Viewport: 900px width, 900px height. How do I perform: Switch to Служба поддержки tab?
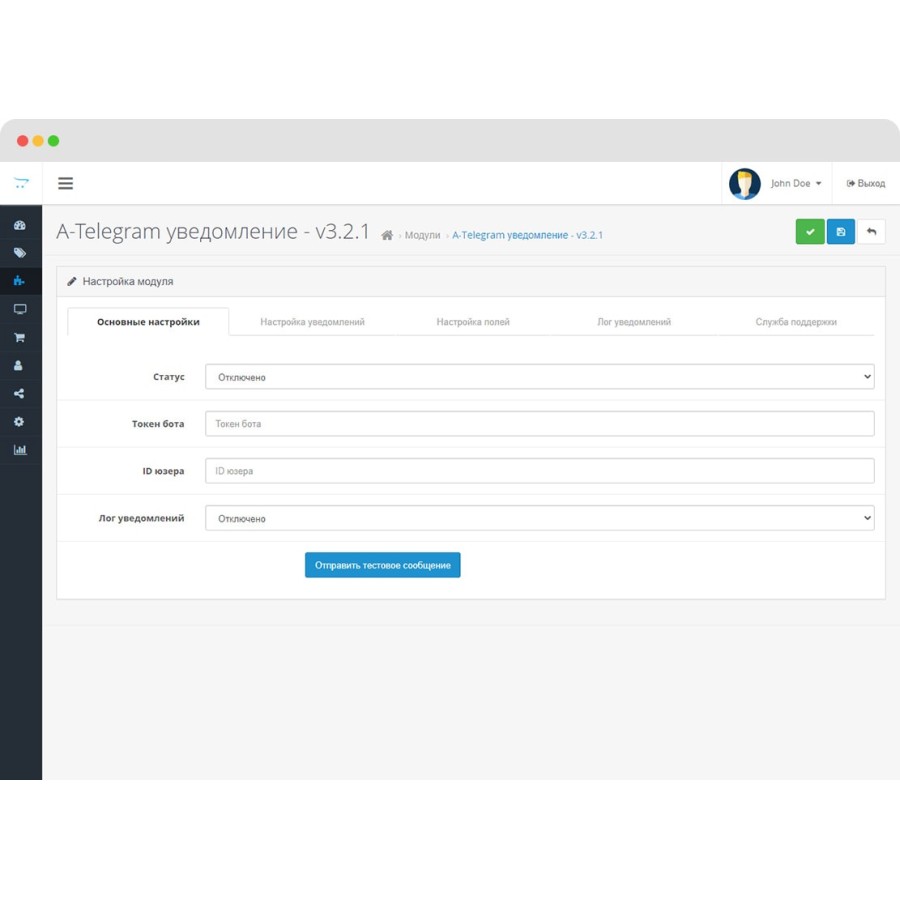(x=796, y=322)
